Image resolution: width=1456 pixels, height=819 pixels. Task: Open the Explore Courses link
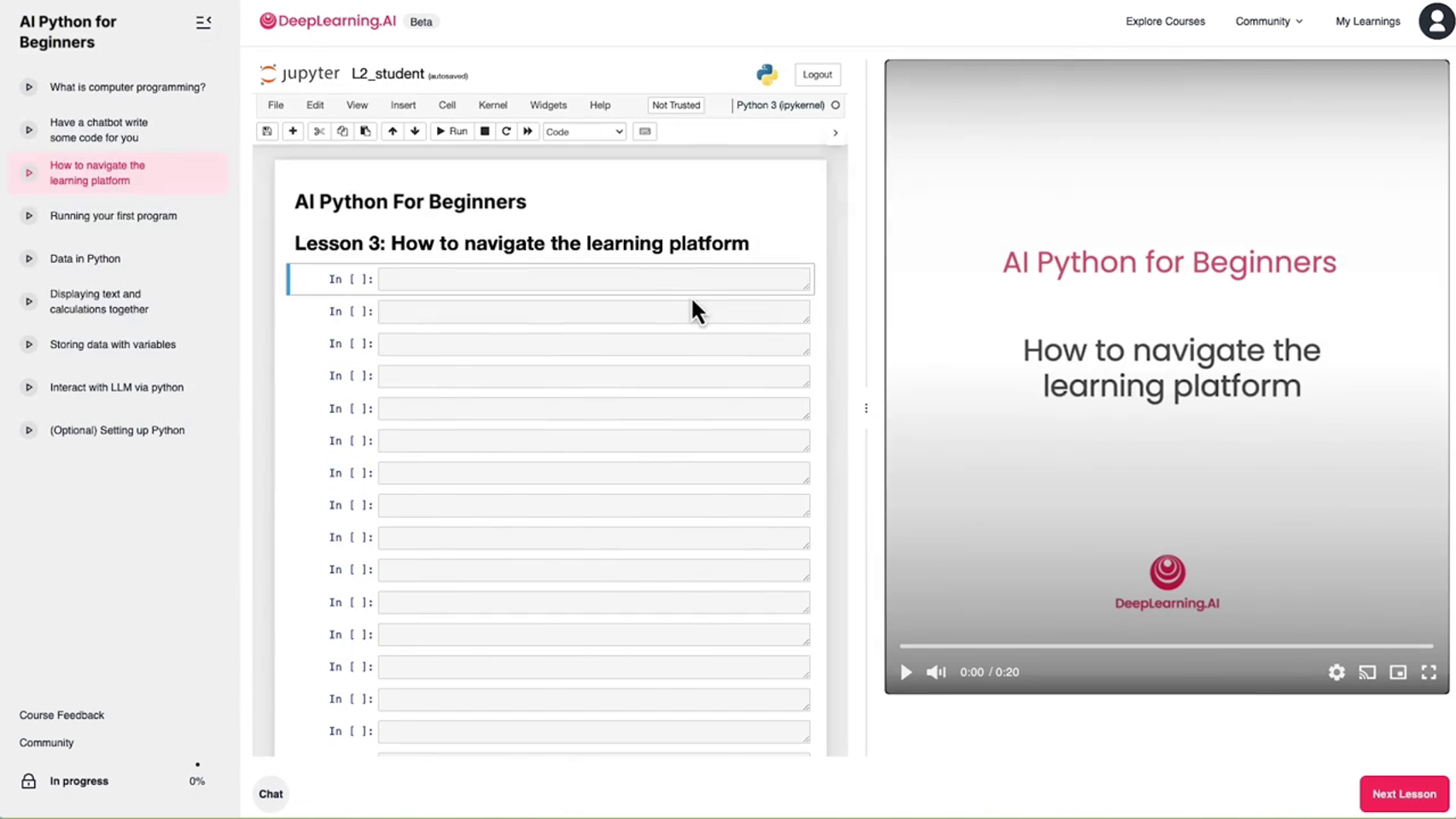1165,21
